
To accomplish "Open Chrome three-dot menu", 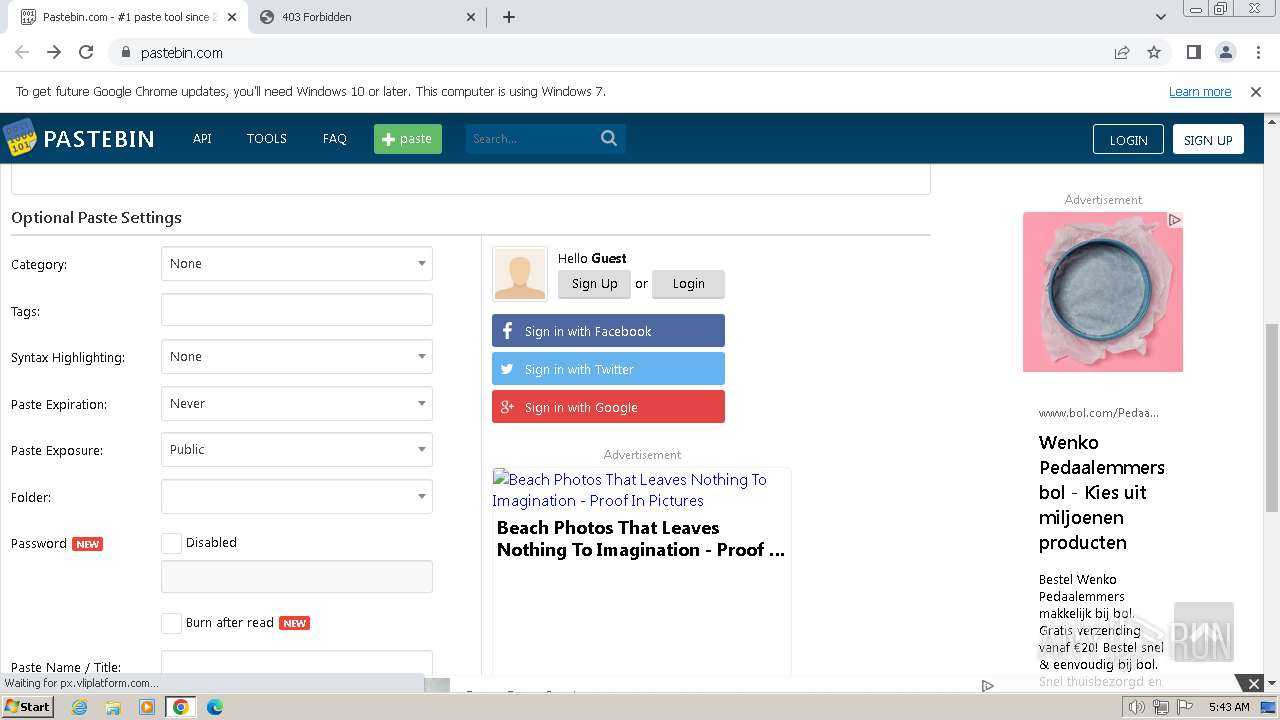I will click(1257, 52).
